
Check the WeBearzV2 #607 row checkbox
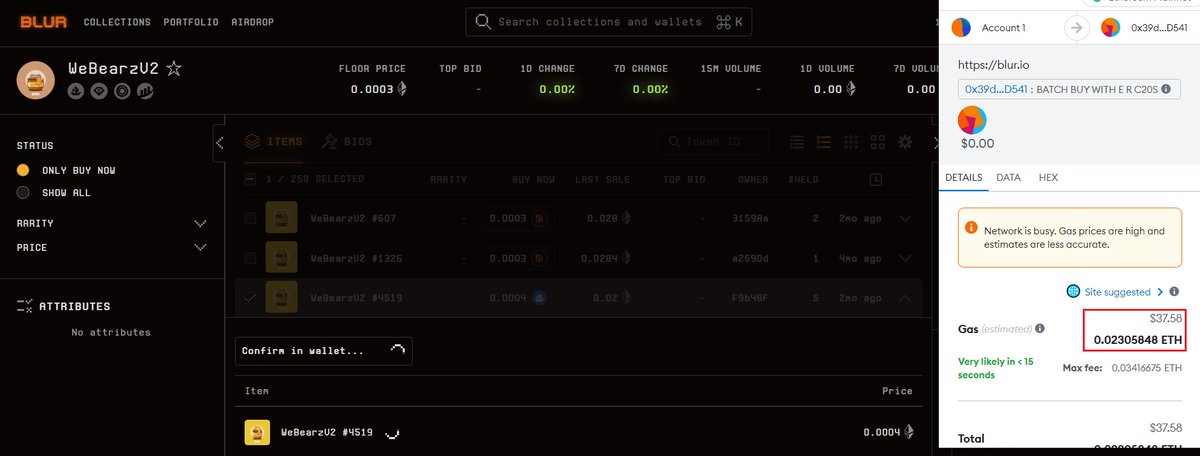point(250,218)
